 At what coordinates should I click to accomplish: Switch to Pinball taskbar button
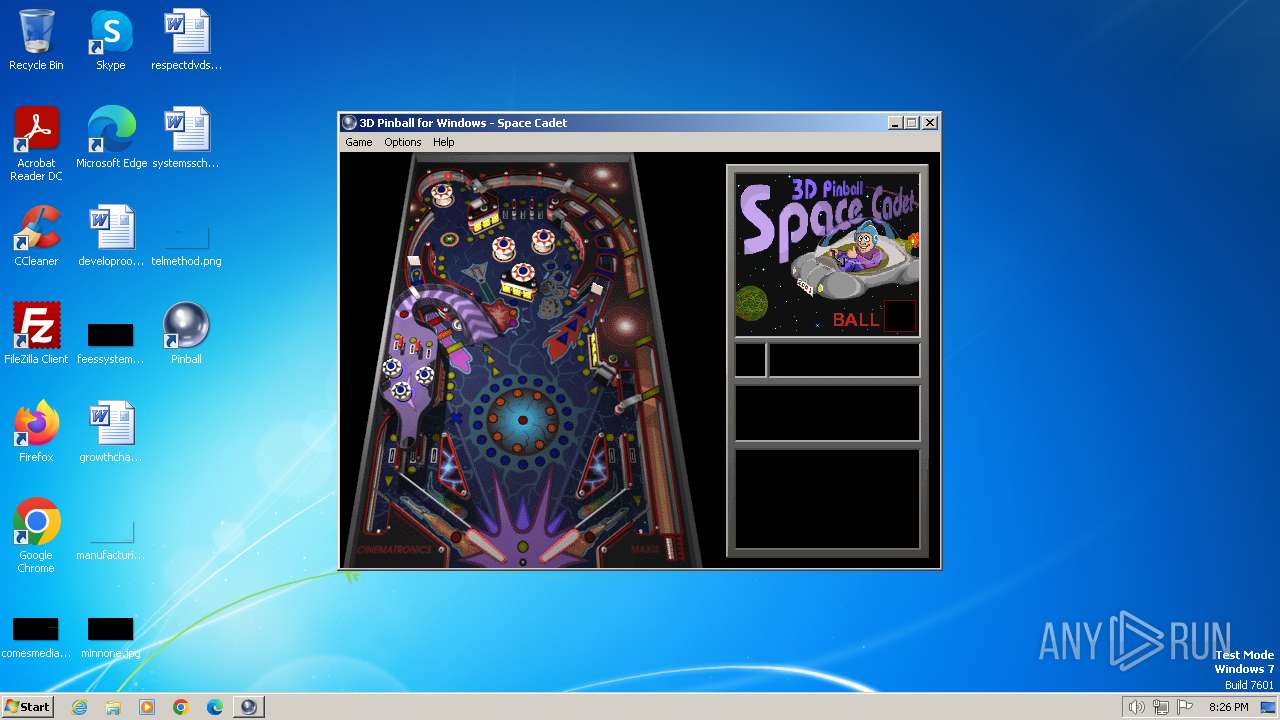249,707
